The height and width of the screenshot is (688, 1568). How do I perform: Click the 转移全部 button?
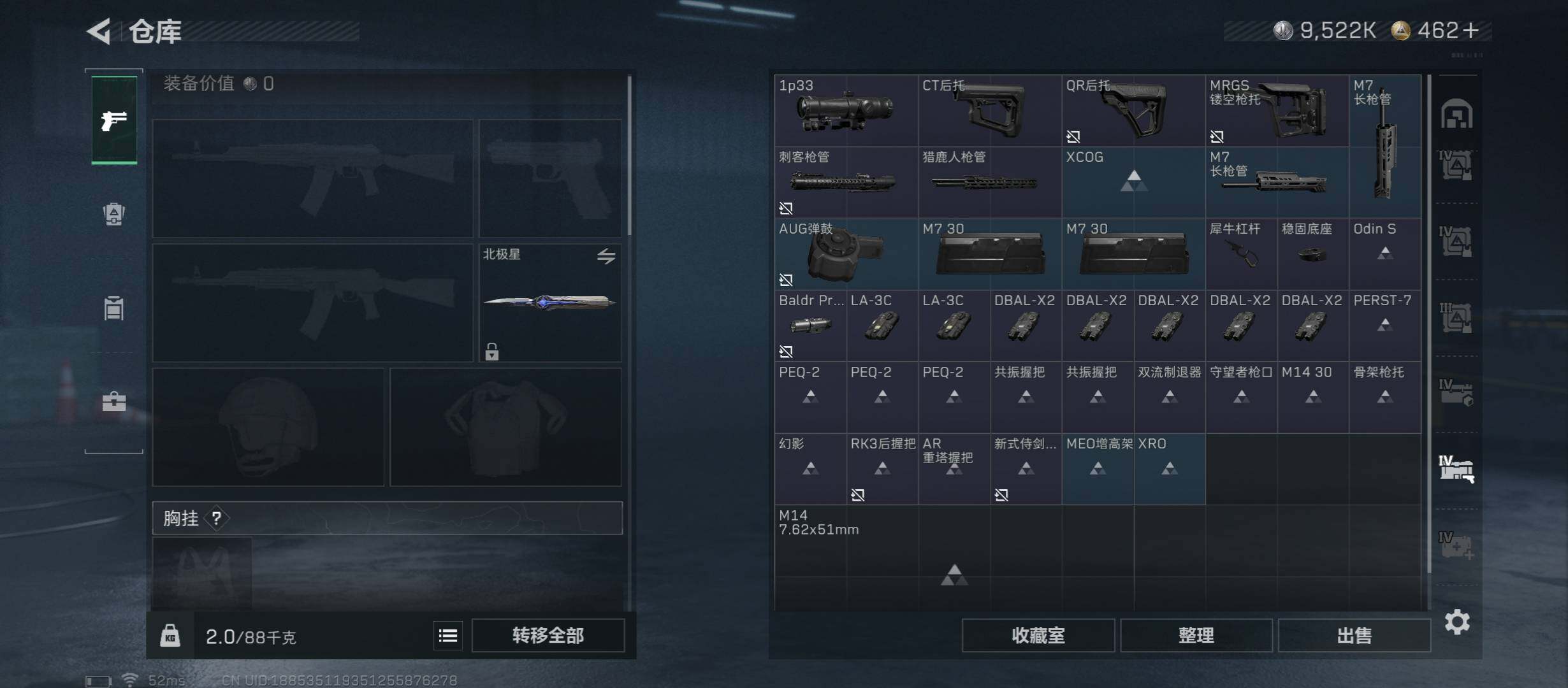click(x=548, y=636)
